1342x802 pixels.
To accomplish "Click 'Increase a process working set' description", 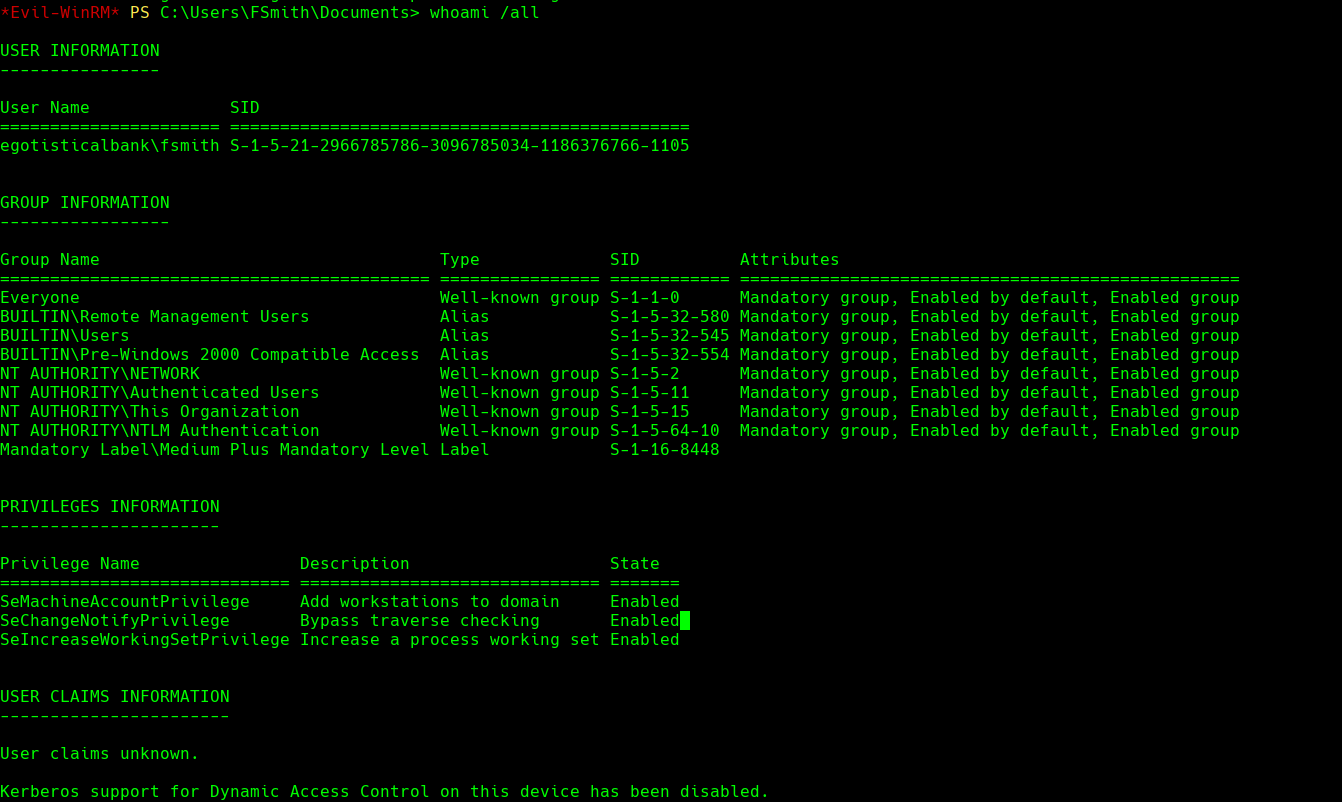I will point(450,639).
